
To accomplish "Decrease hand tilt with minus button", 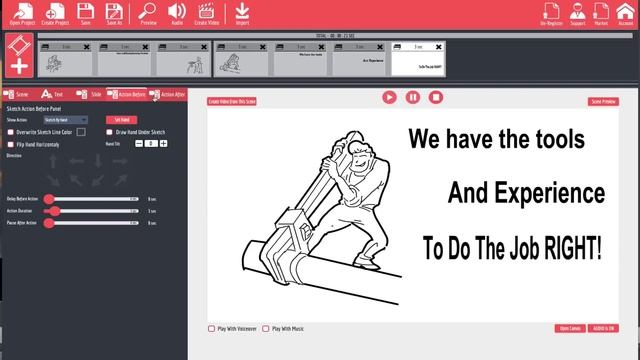I will [x=139, y=143].
